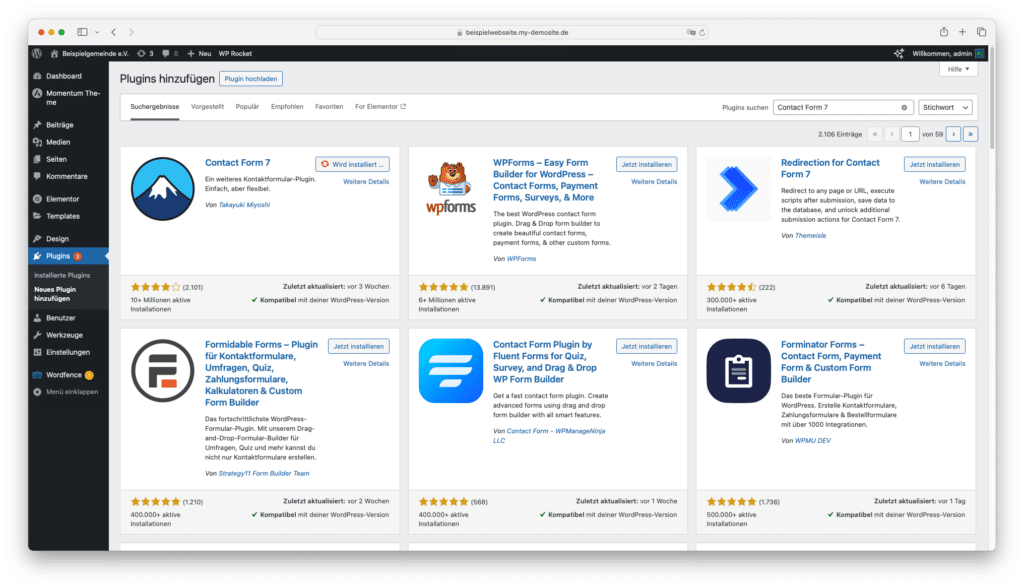1024x588 pixels.
Task: Toggle the browser sidebar
Action: point(82,32)
